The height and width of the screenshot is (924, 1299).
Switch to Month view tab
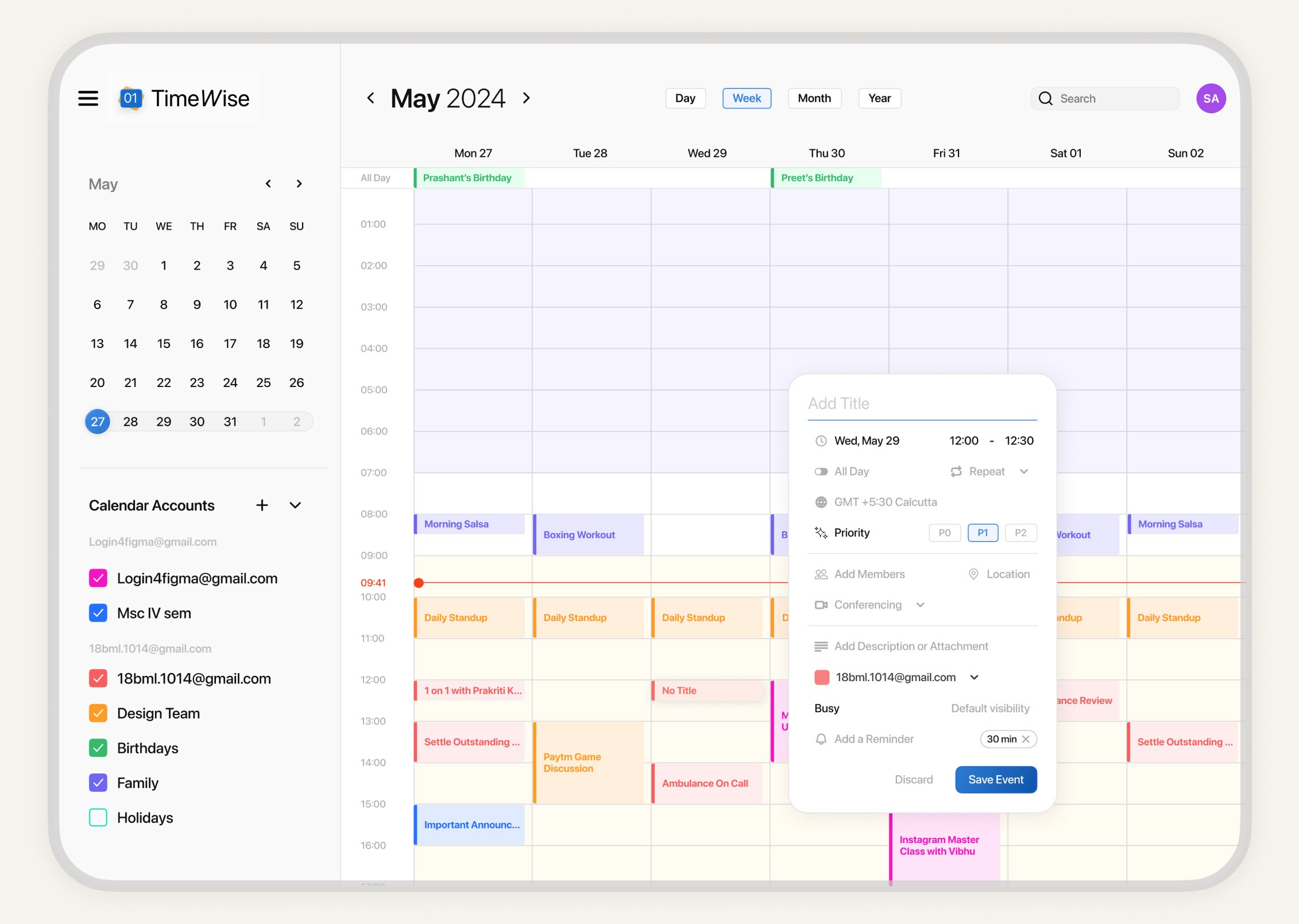tap(814, 98)
